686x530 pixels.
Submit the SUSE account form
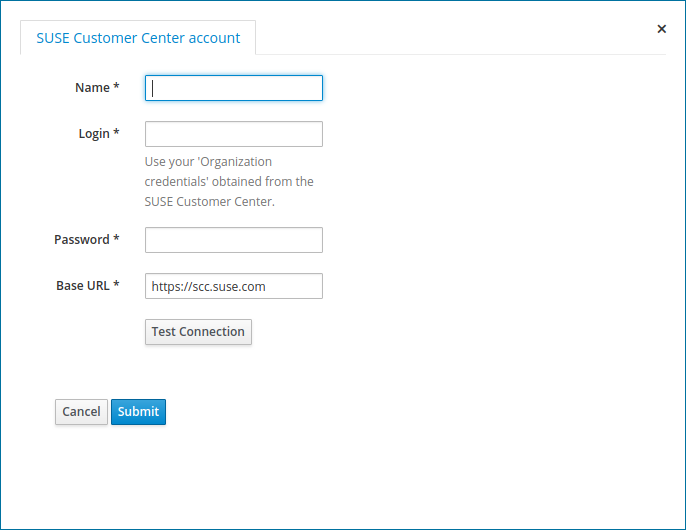tap(138, 412)
